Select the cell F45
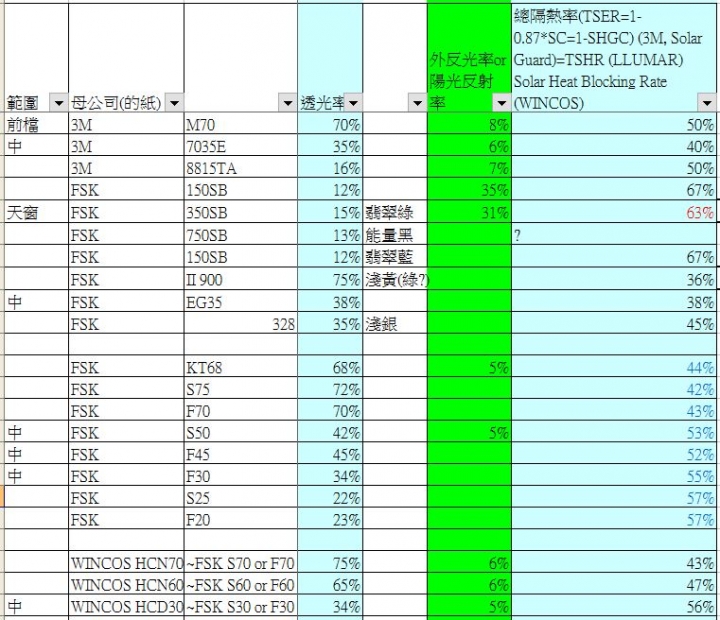The width and height of the screenshot is (720, 620). (x=241, y=453)
